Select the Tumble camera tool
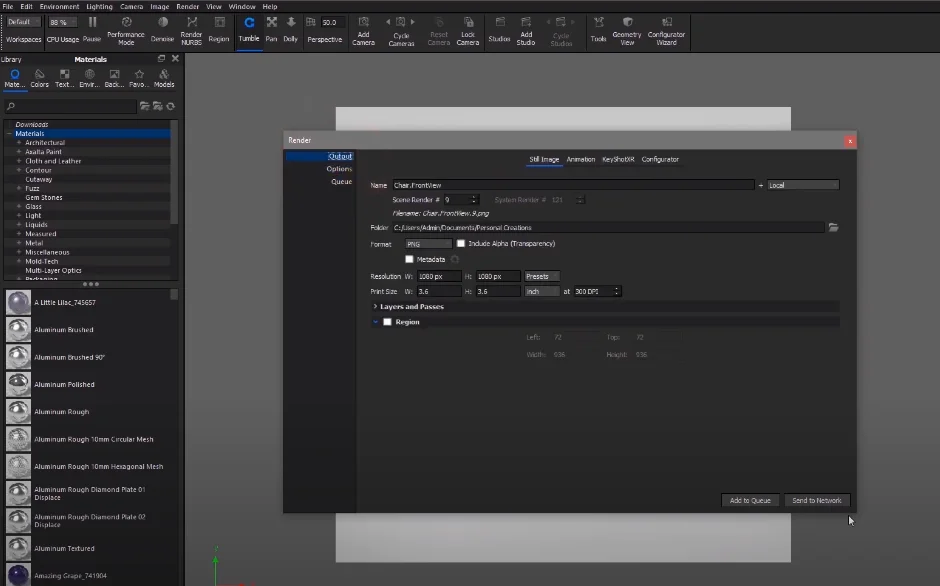940x586 pixels. pyautogui.click(x=249, y=22)
